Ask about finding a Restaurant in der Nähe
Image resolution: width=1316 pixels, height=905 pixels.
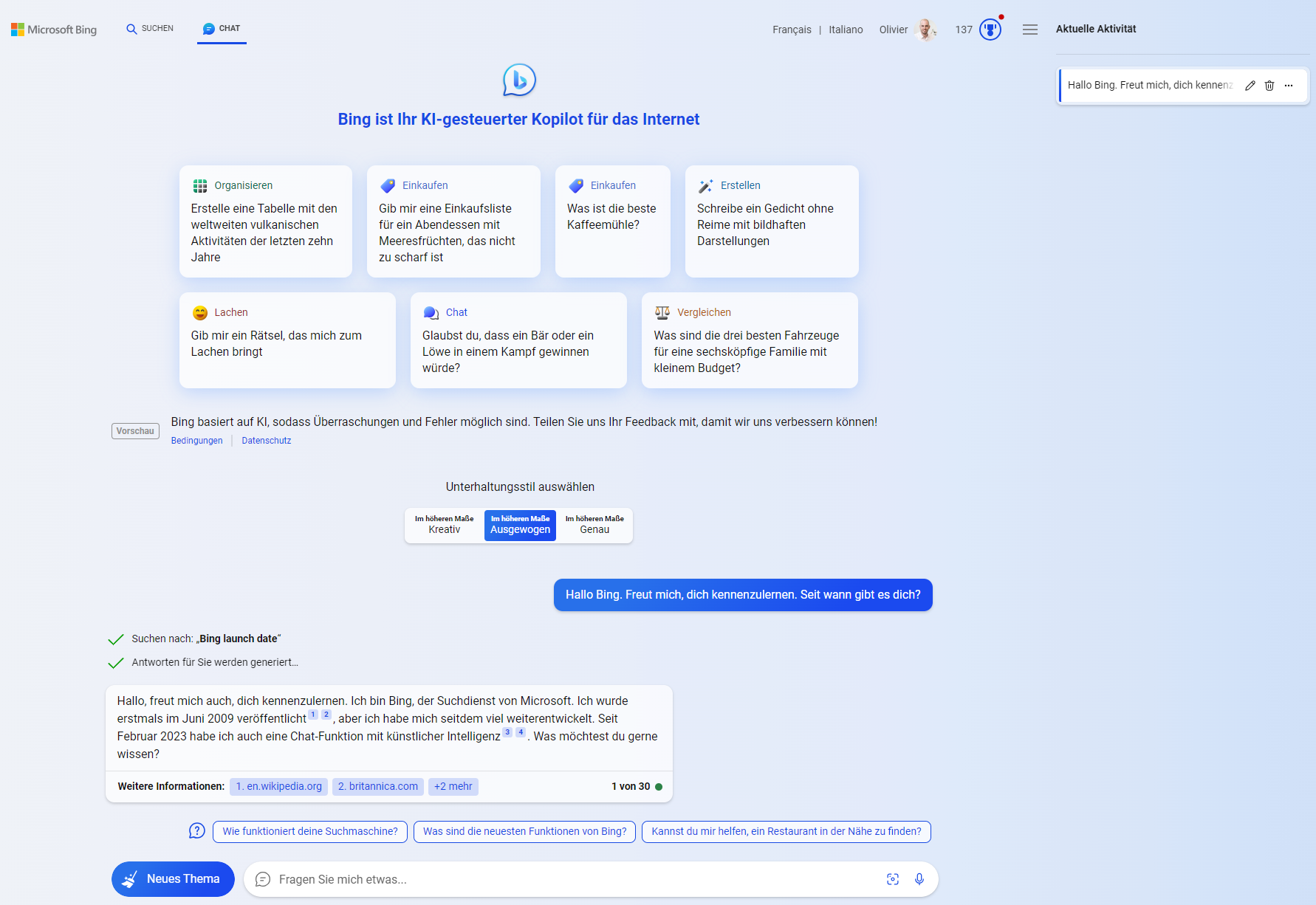pyautogui.click(x=786, y=832)
